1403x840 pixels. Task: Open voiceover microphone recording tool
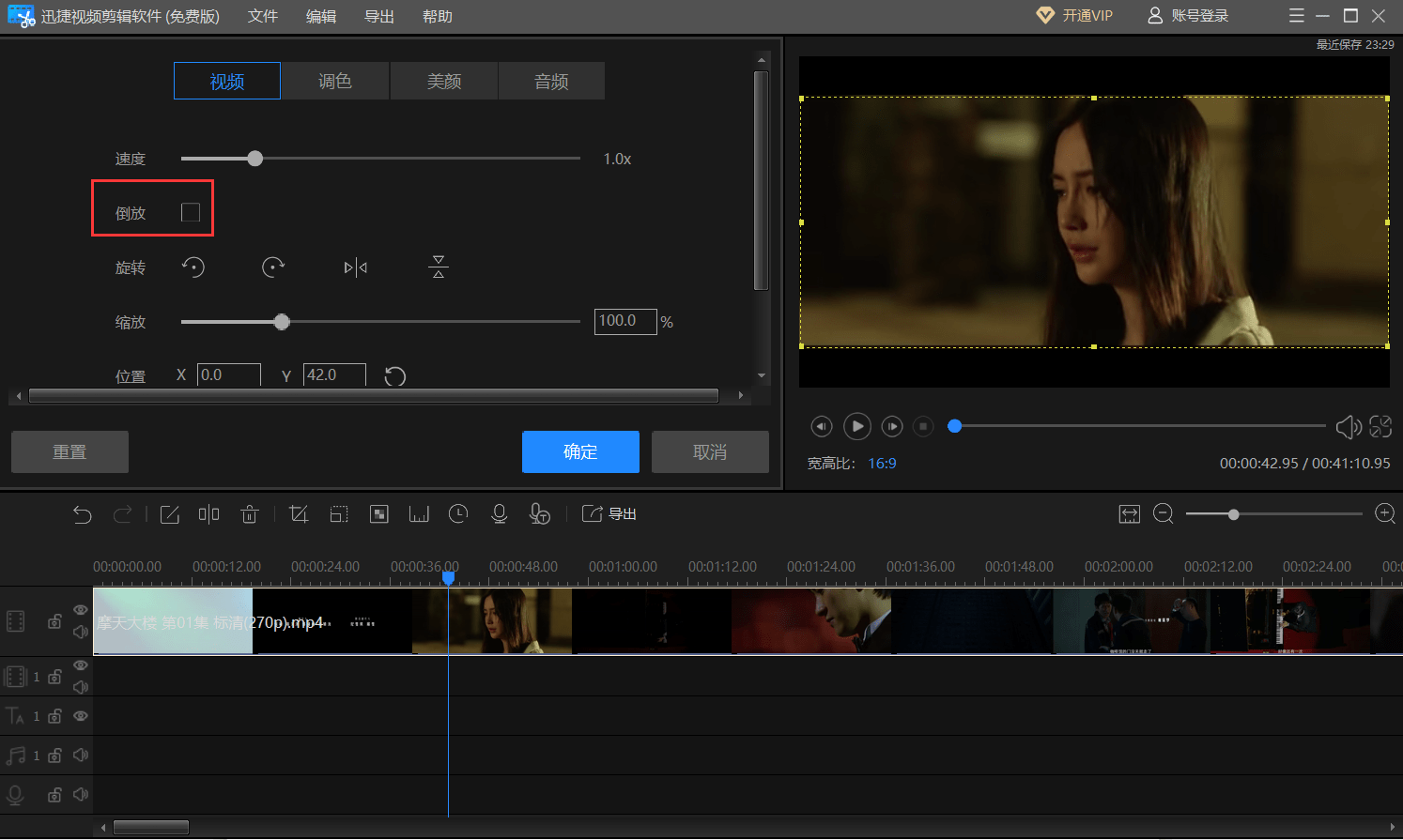pyautogui.click(x=500, y=513)
